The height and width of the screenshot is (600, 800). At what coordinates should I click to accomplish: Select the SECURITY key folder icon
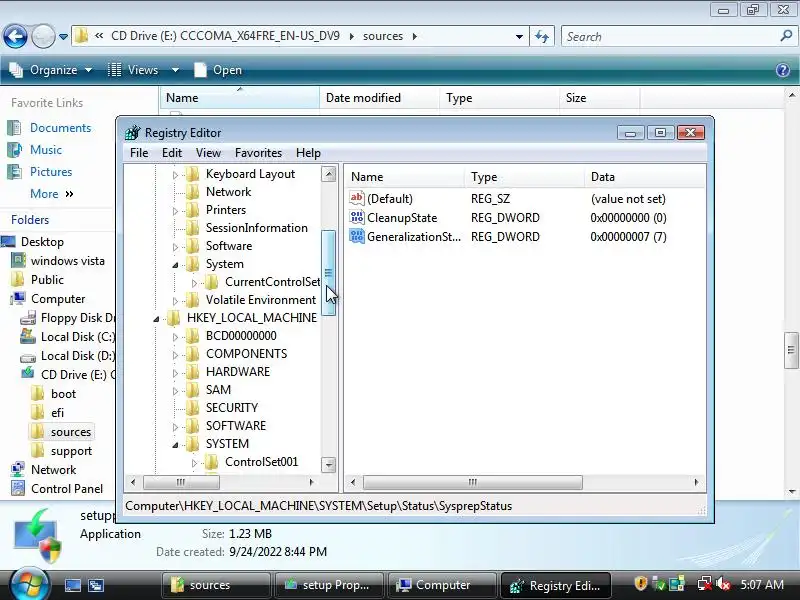click(192, 408)
